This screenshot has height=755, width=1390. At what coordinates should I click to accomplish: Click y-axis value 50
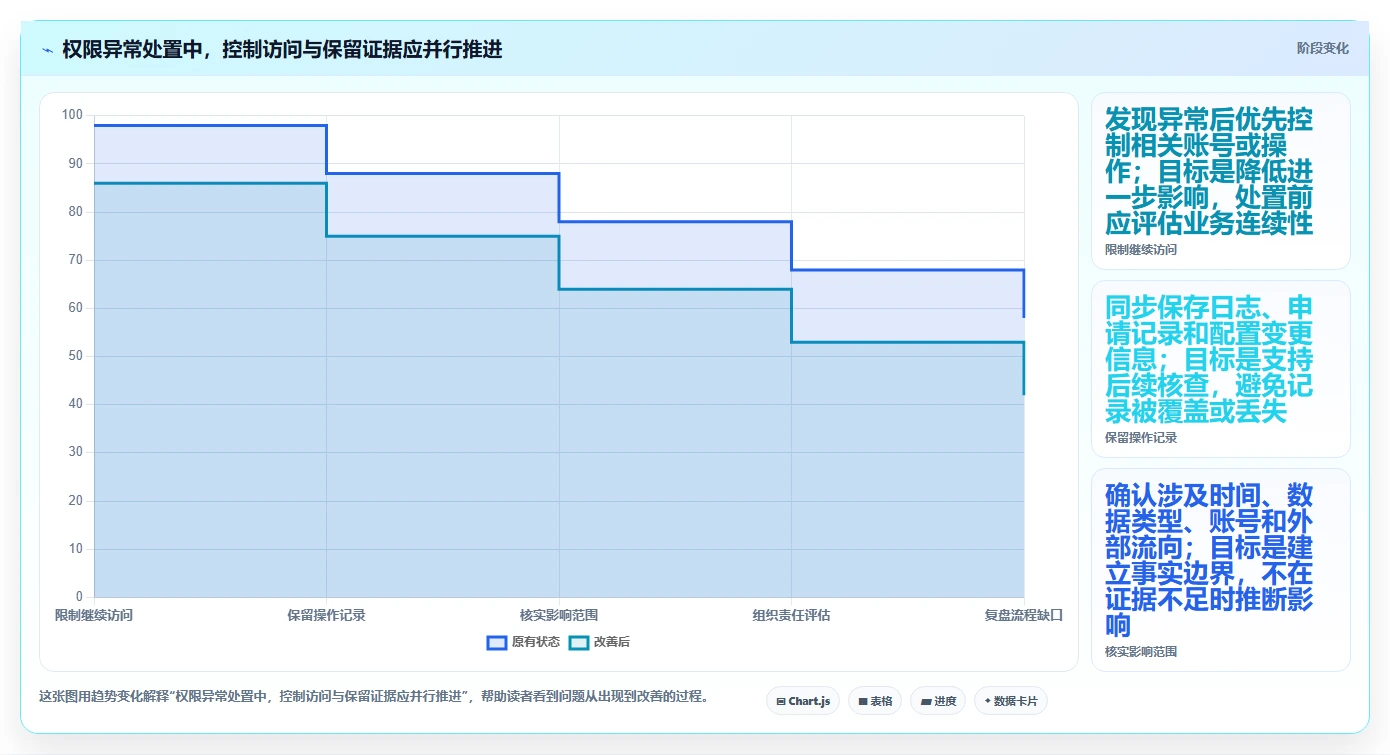point(76,356)
